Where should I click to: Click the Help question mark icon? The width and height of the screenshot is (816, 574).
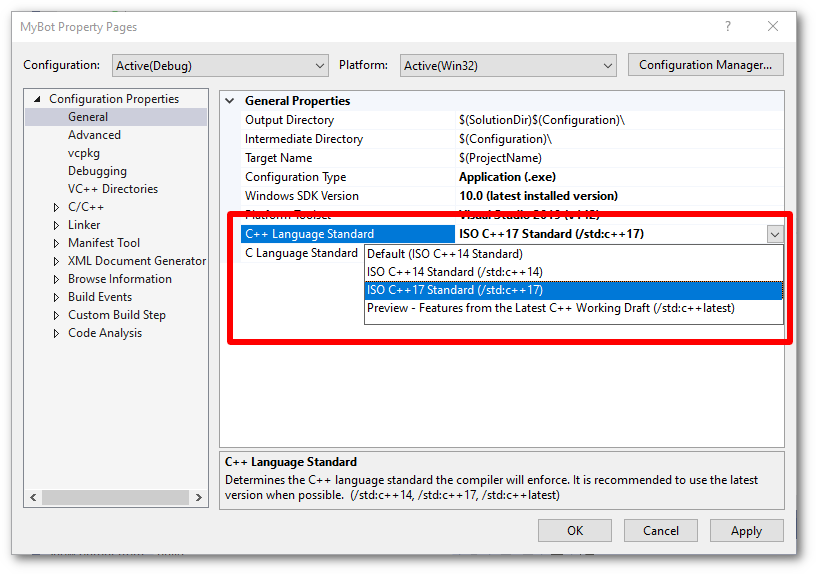coord(727,27)
